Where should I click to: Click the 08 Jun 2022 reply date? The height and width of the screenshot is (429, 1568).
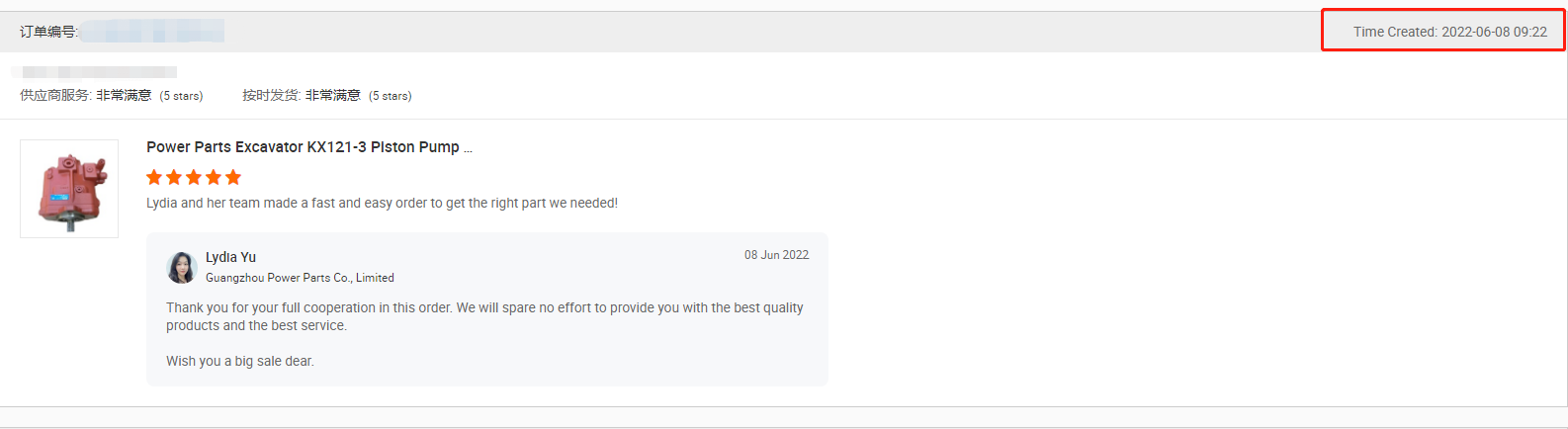776,255
